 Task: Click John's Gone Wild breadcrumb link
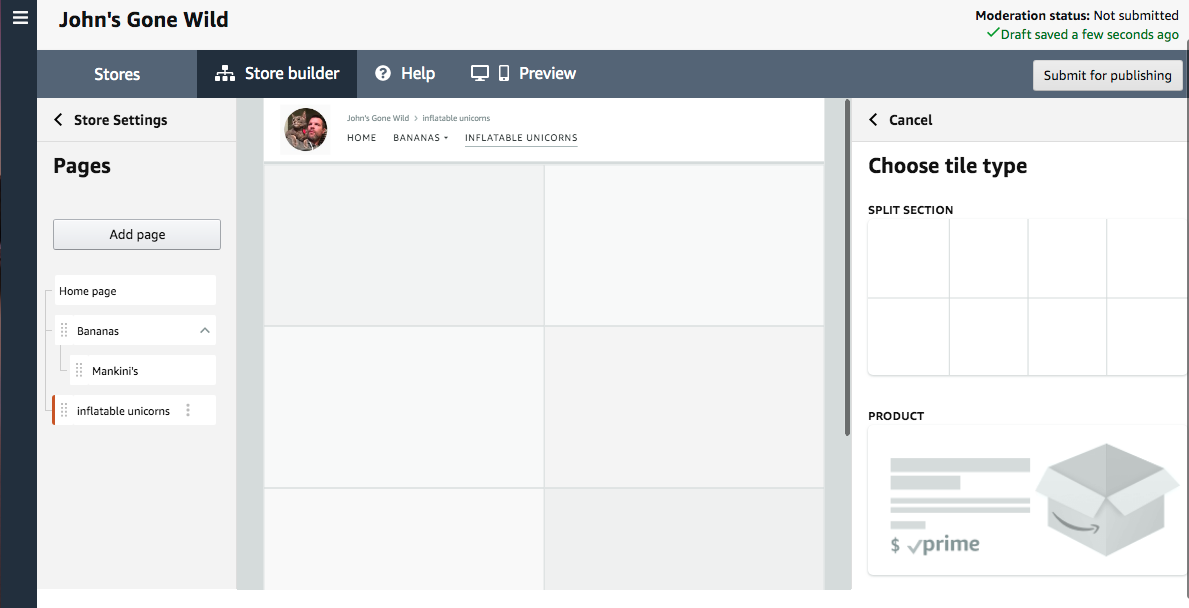[x=378, y=118]
